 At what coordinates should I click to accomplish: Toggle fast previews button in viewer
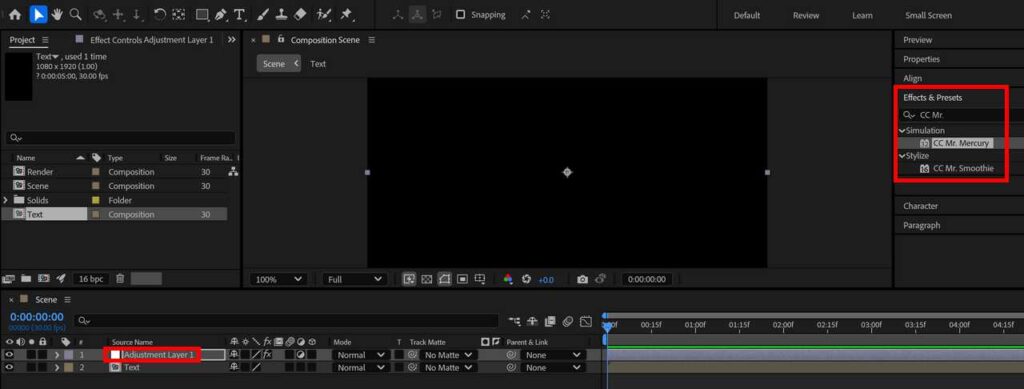409,279
